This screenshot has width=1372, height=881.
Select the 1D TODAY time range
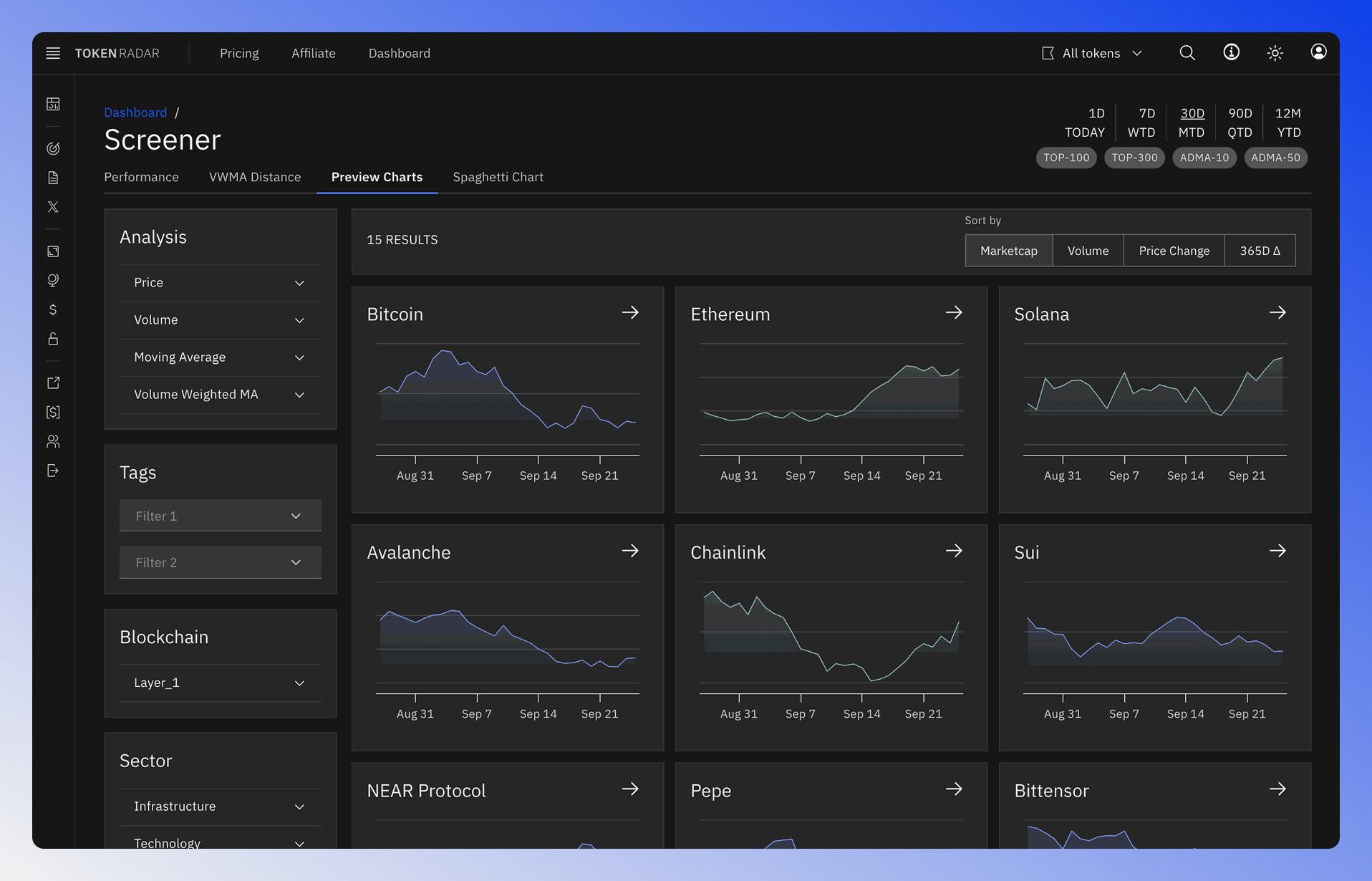1085,122
